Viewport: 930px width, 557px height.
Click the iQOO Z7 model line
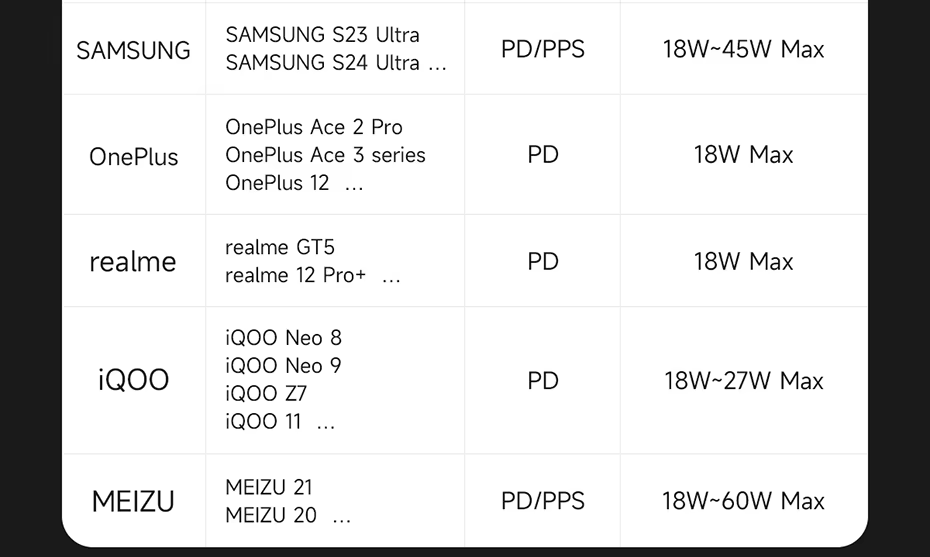266,394
